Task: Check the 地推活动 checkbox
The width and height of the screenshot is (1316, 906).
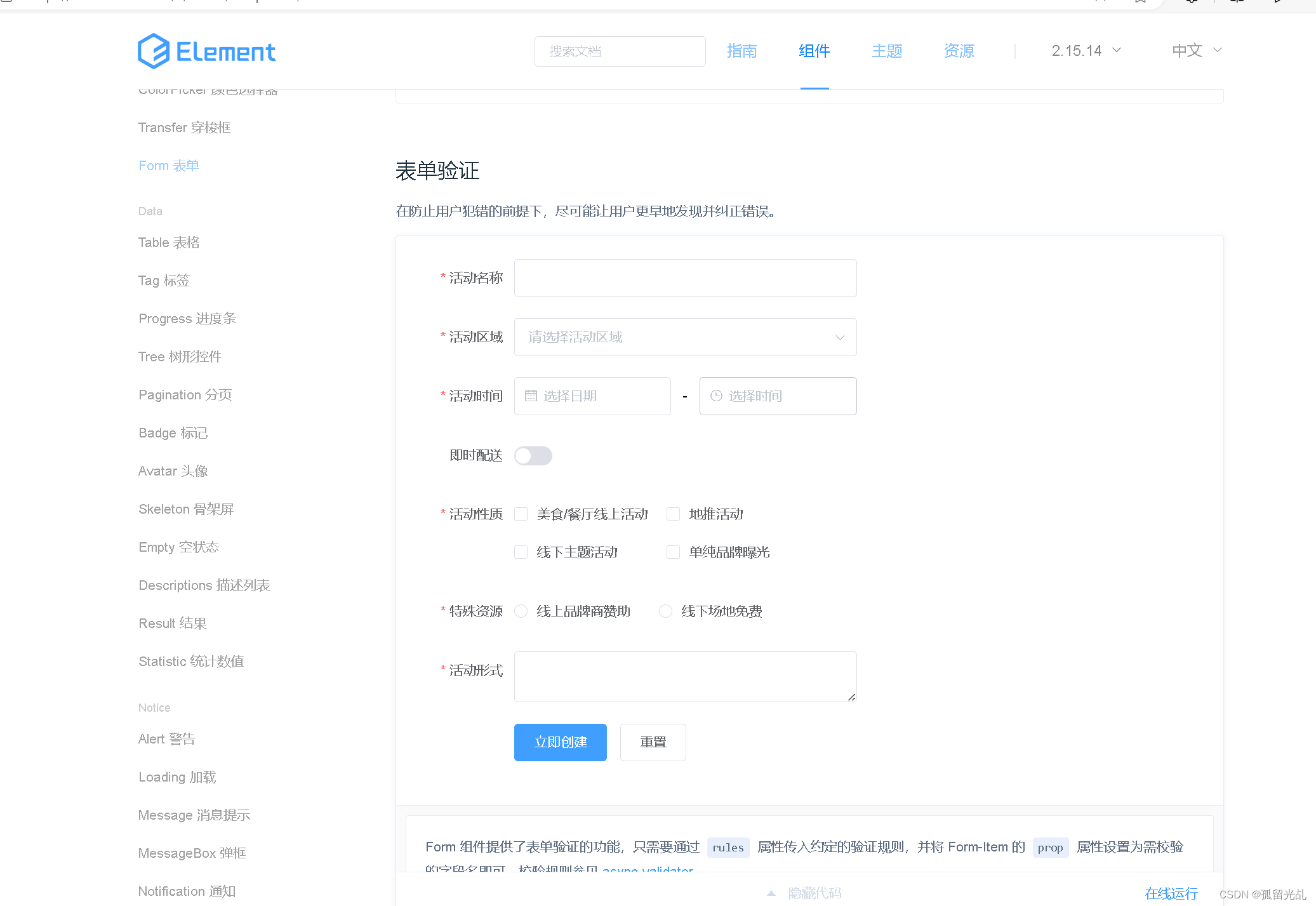Action: (x=674, y=514)
